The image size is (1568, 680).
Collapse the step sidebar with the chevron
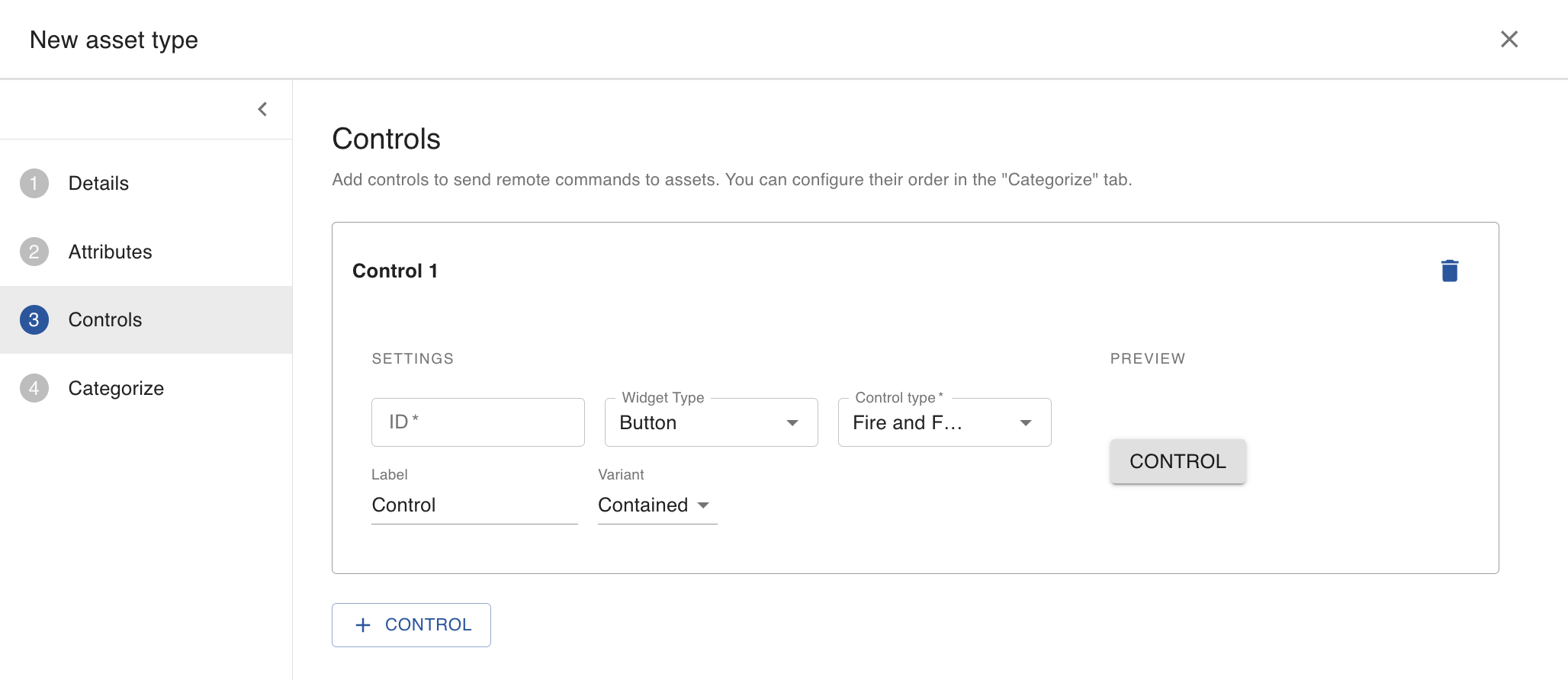coord(262,109)
